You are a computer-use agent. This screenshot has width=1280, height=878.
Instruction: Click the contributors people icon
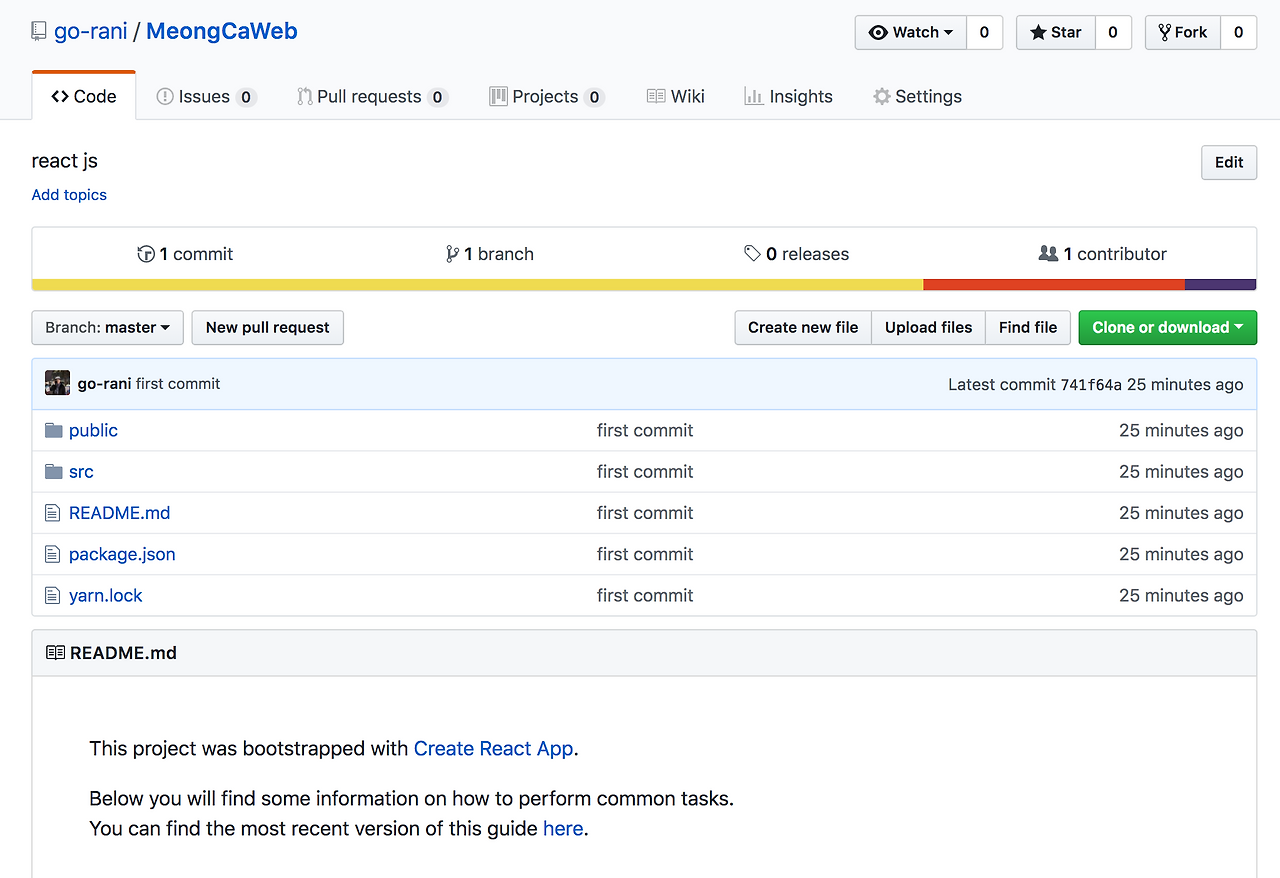[x=1048, y=254]
